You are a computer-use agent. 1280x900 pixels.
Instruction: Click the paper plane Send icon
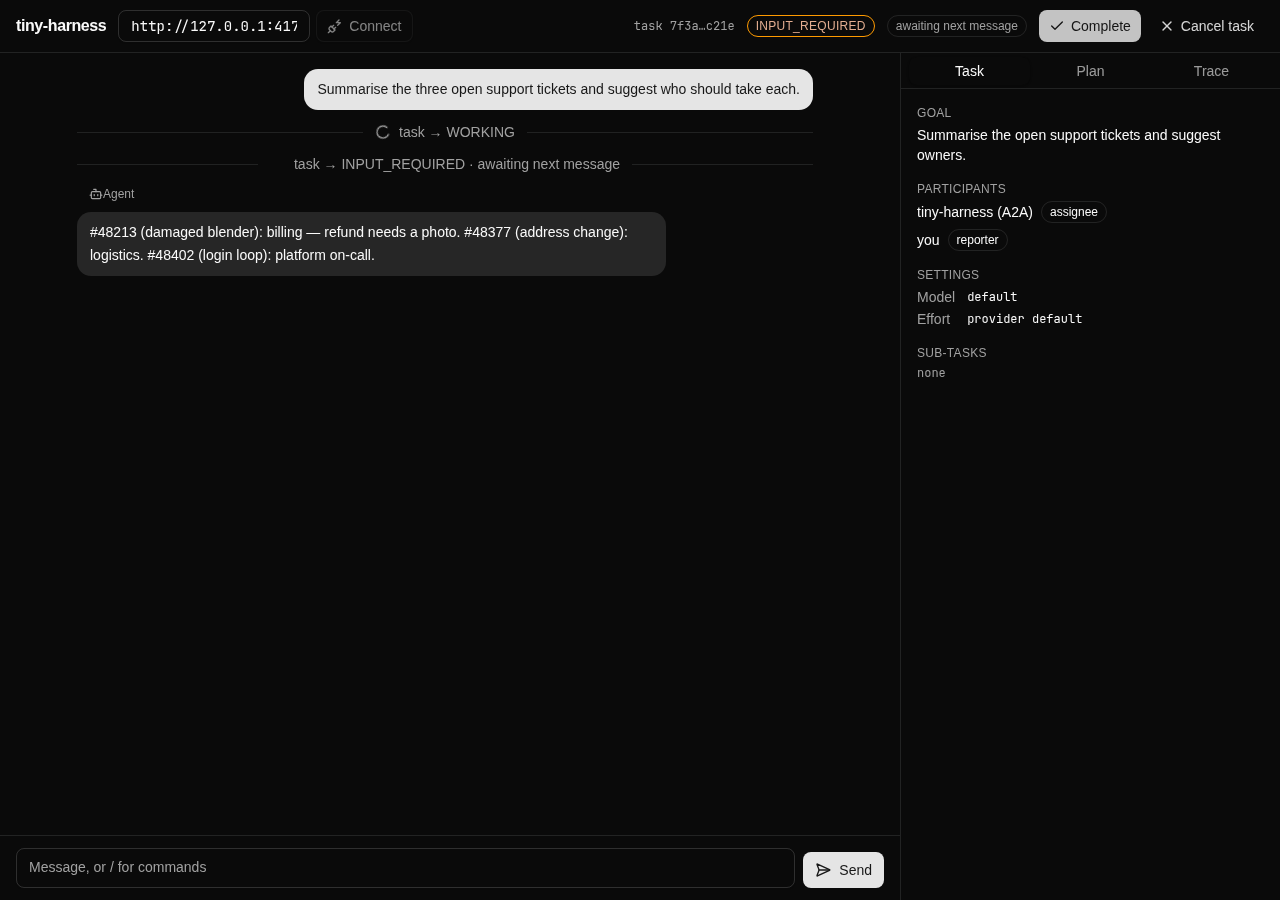824,870
